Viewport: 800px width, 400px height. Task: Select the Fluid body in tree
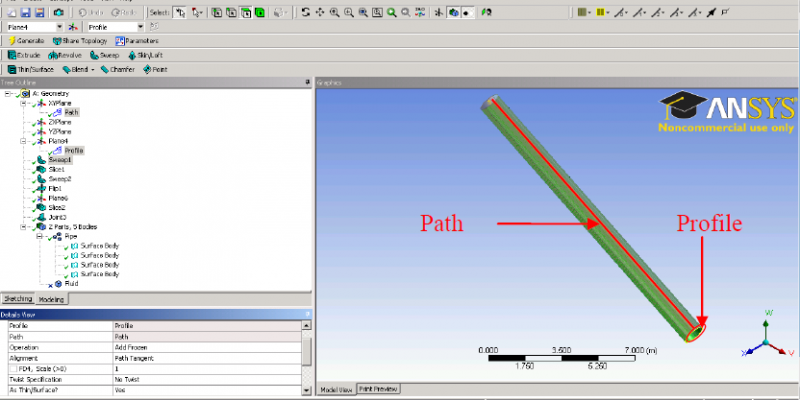click(71, 284)
